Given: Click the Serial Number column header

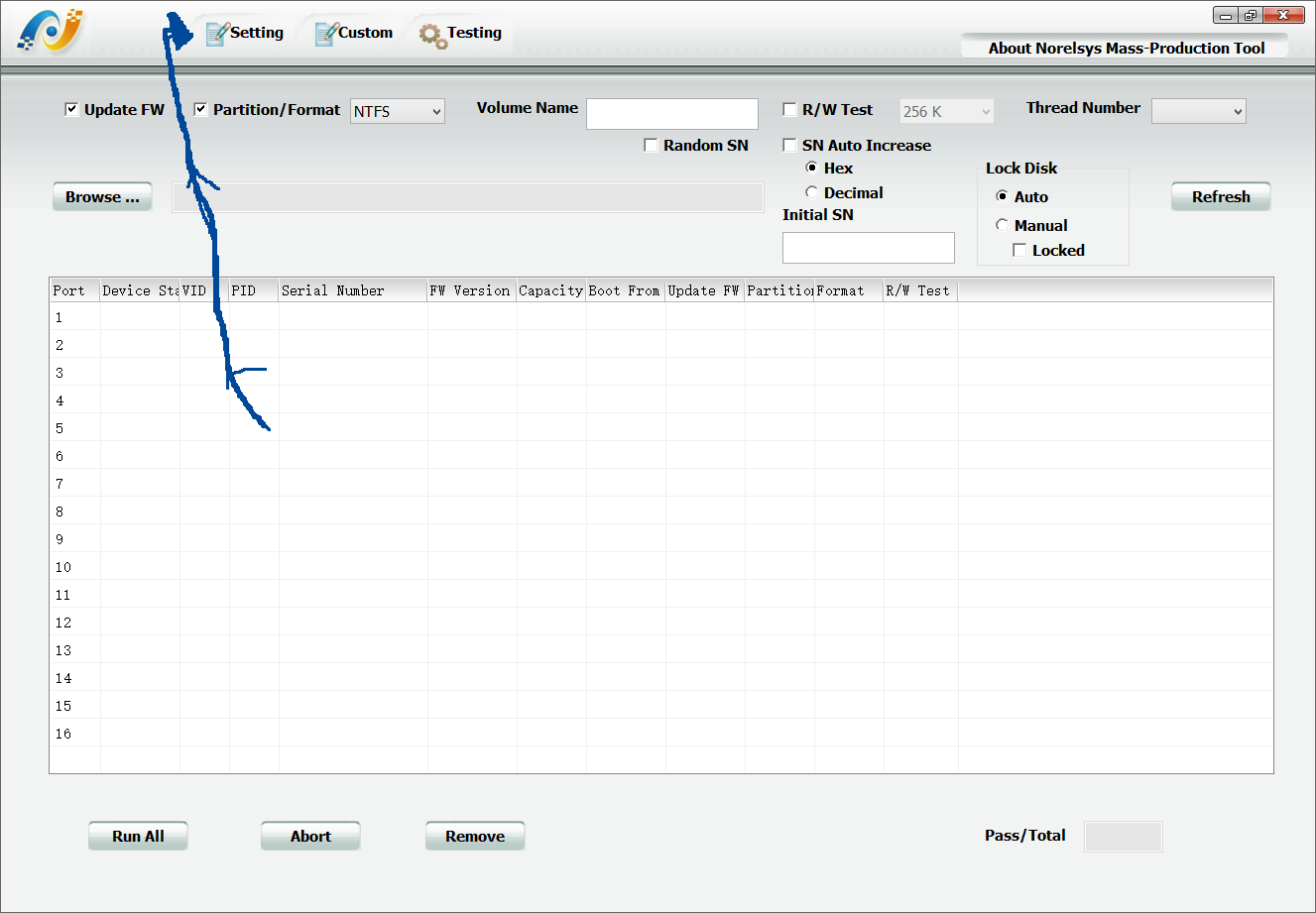Looking at the screenshot, I should pos(353,290).
